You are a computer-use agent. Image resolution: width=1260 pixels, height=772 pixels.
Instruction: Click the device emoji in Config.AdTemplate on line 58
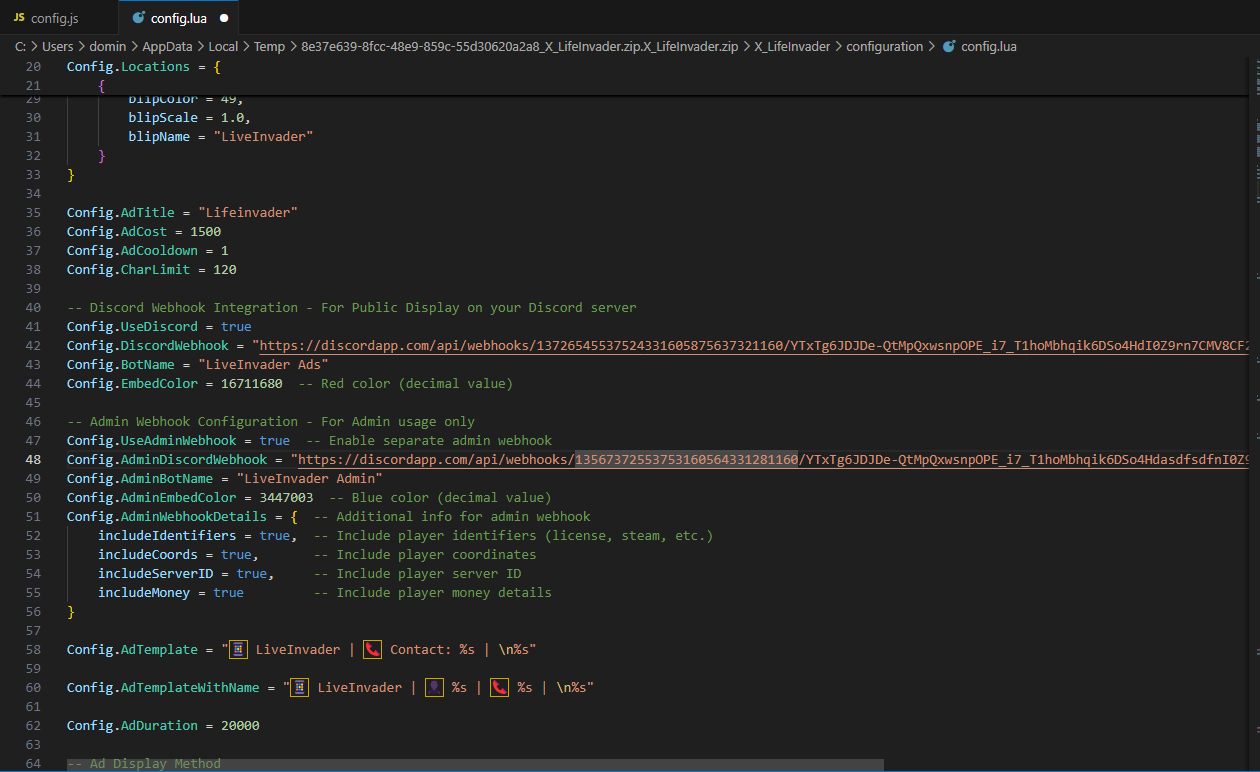pyautogui.click(x=238, y=650)
